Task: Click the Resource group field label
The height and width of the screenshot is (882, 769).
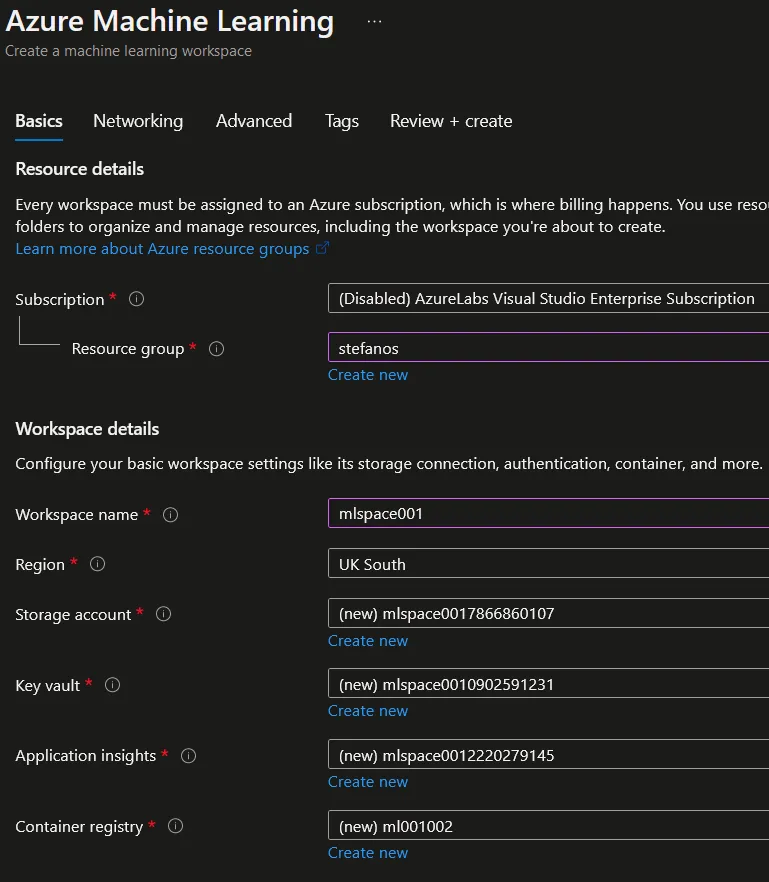Action: pos(128,349)
